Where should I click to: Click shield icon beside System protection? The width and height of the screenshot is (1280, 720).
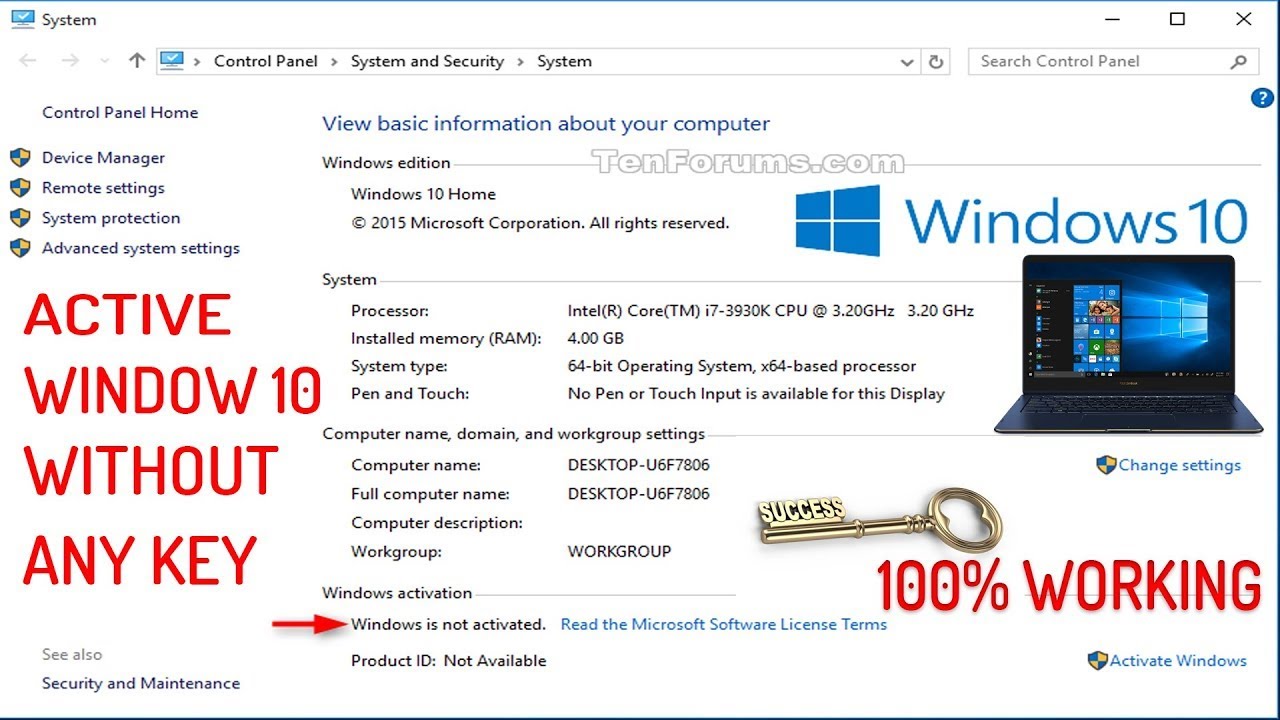[20, 218]
